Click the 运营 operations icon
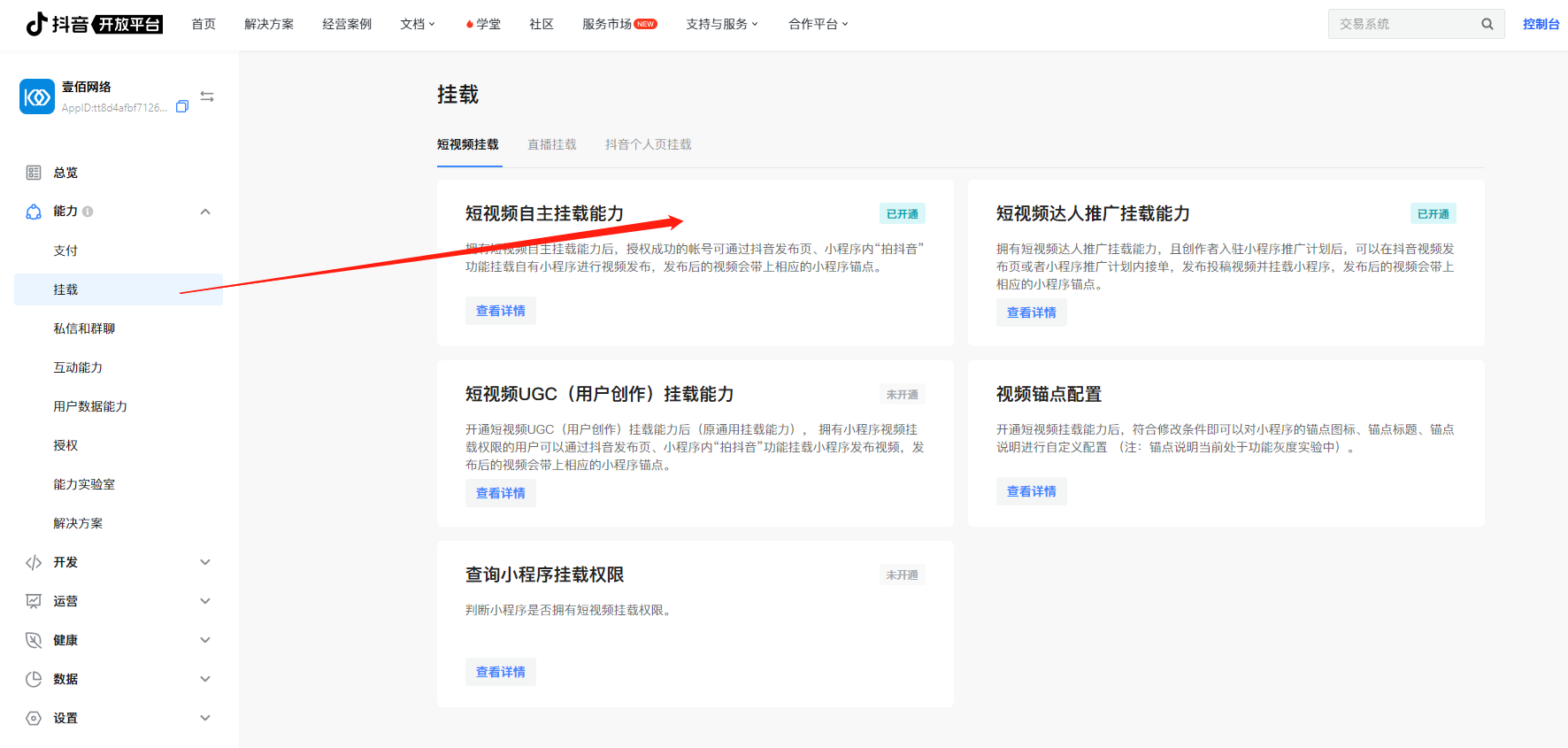The height and width of the screenshot is (748, 1568). pos(34,601)
